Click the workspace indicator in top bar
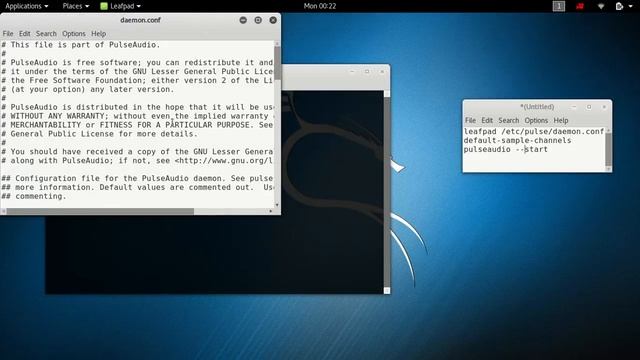Screen dimensions: 640x360 pos(559,6)
